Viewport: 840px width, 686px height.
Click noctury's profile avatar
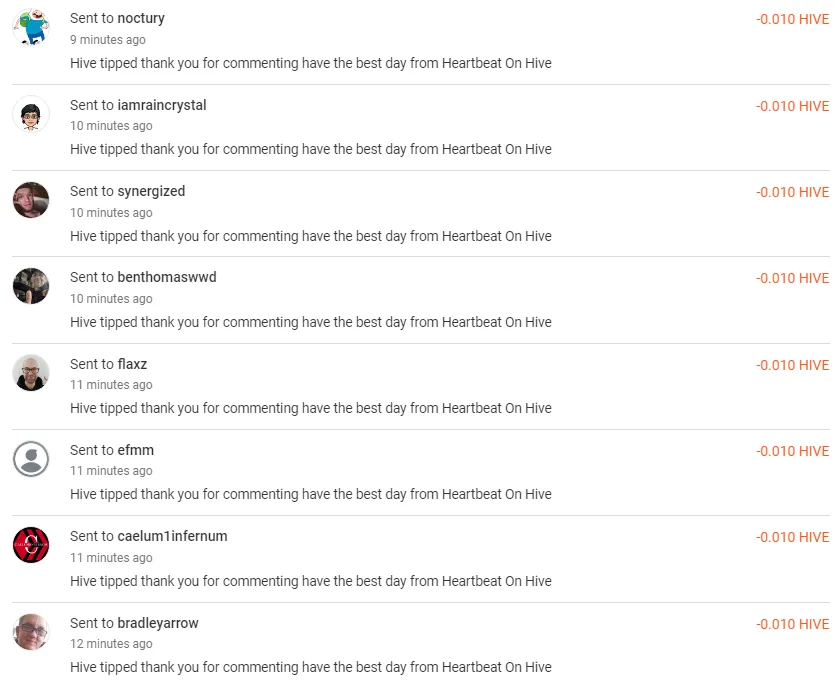click(31, 27)
